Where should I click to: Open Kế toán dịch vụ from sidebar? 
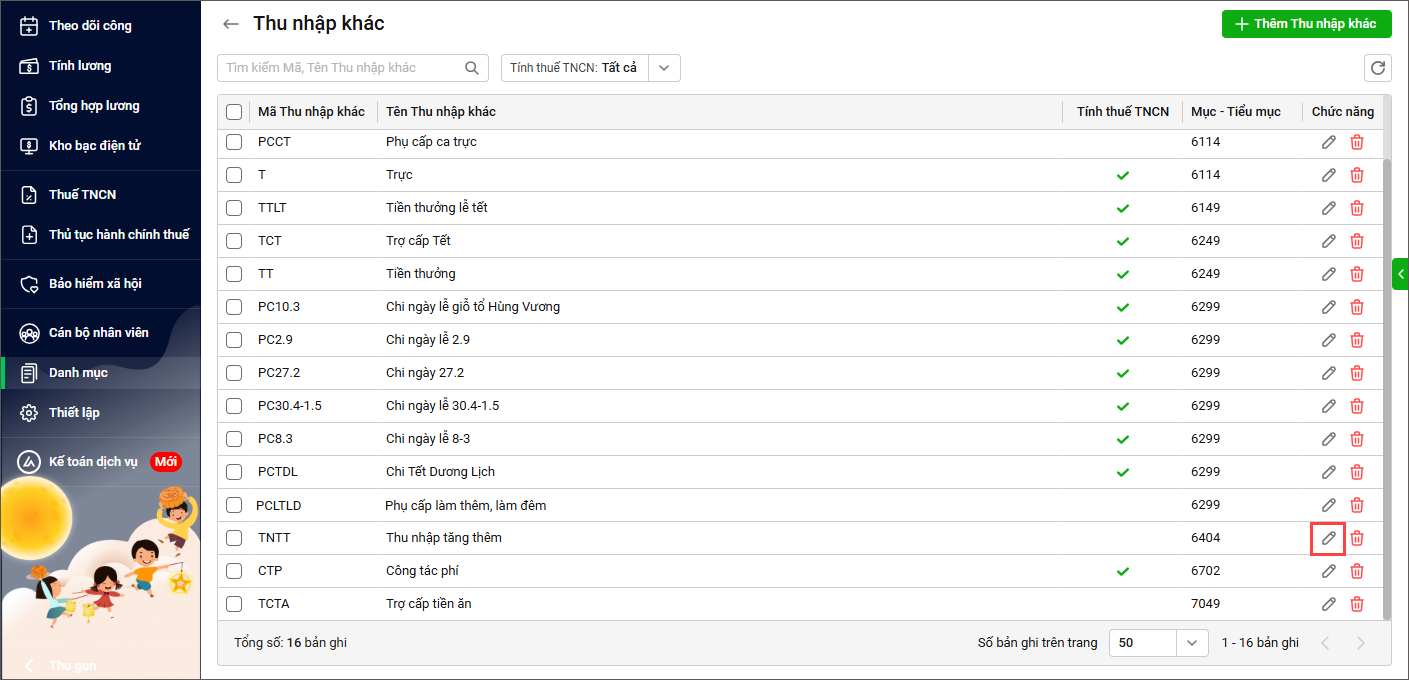pos(93,462)
